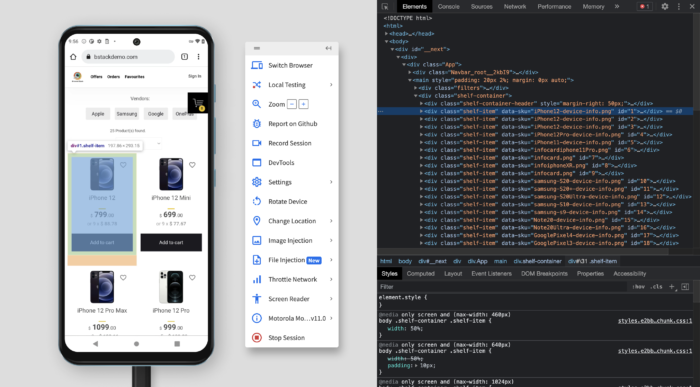
Task: Open DevTools settings gear
Action: tap(665, 7)
